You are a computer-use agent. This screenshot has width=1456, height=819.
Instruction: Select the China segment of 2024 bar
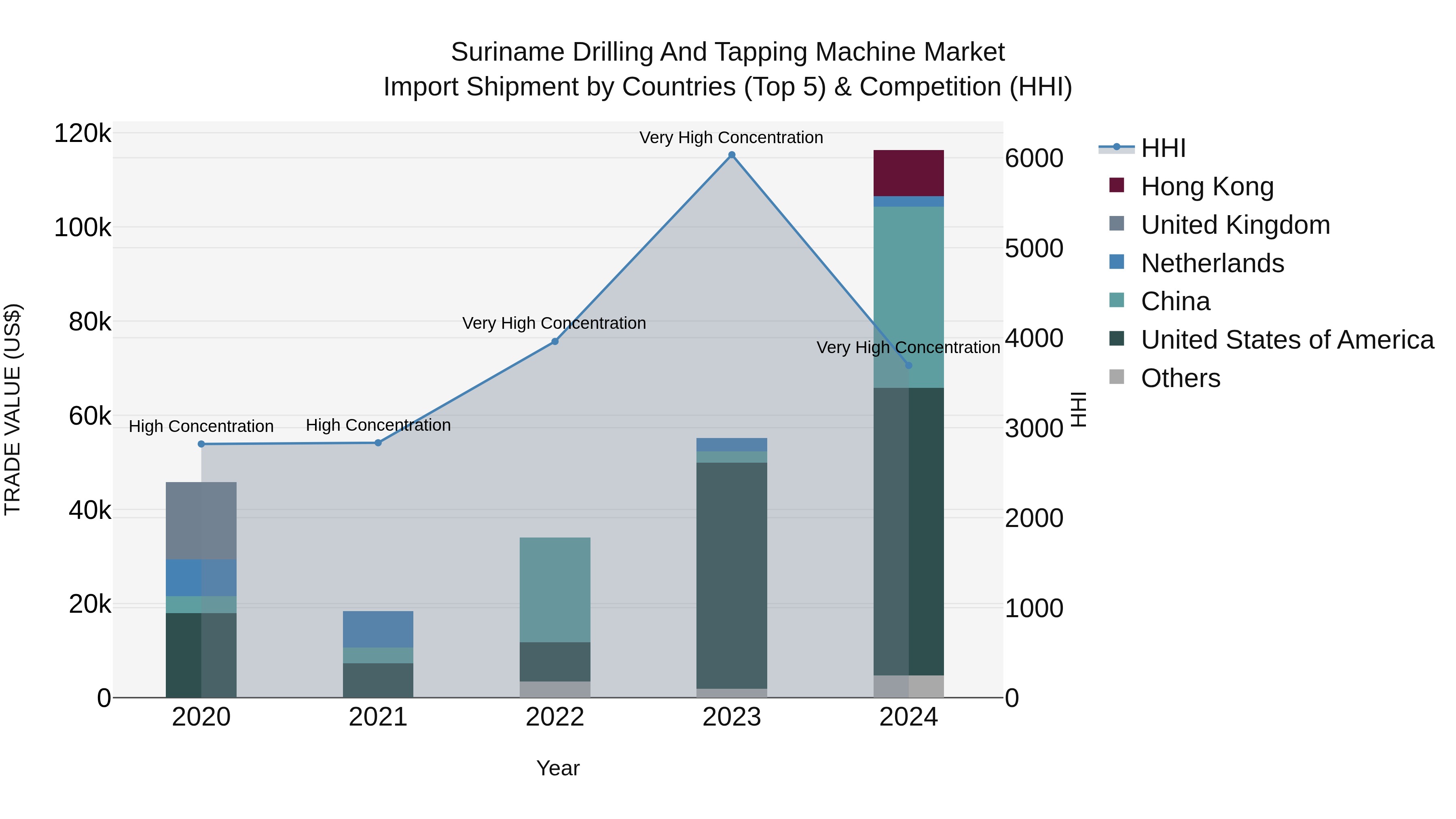tap(909, 297)
